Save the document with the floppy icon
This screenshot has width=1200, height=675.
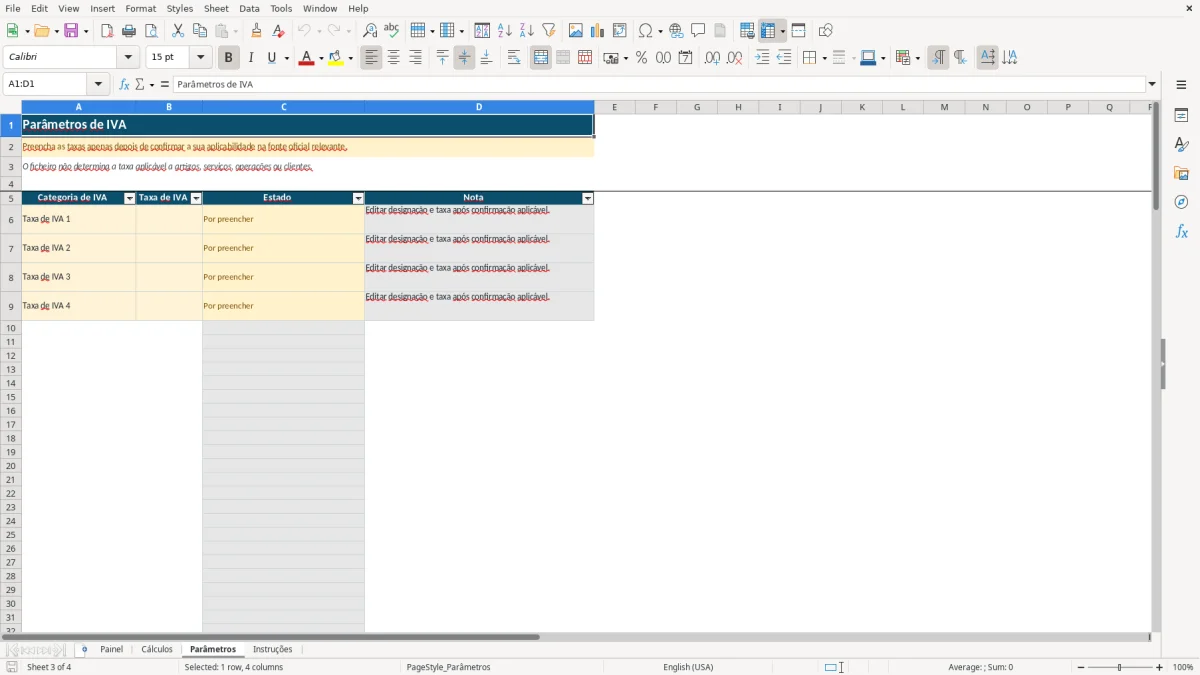71,31
